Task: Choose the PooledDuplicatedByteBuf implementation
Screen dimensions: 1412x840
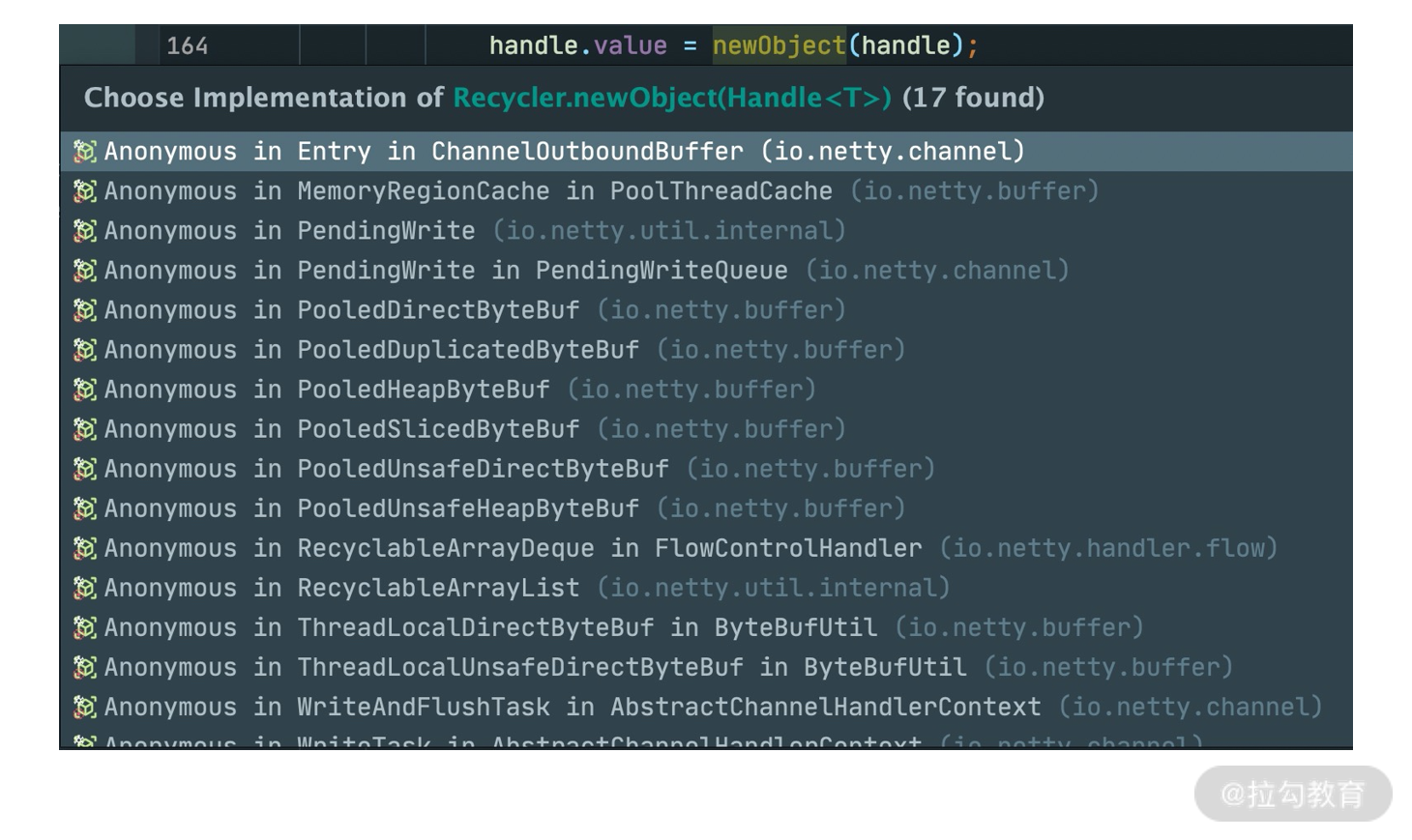Action: pyautogui.click(x=467, y=350)
